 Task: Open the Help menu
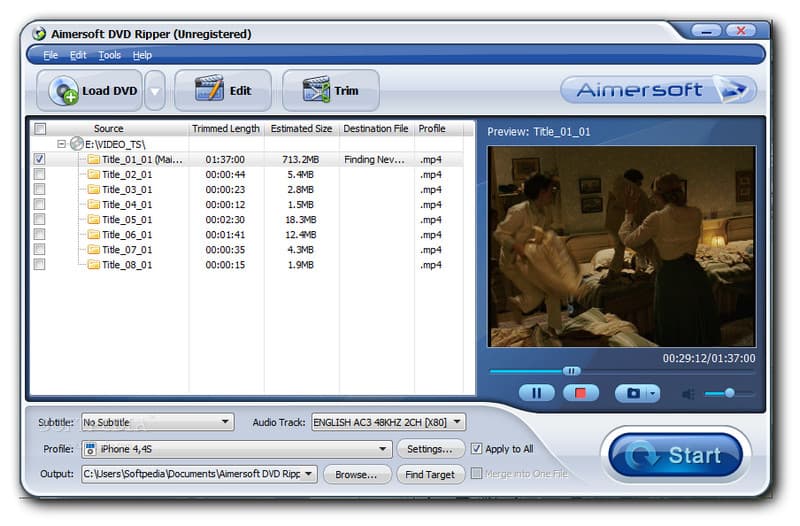click(142, 55)
